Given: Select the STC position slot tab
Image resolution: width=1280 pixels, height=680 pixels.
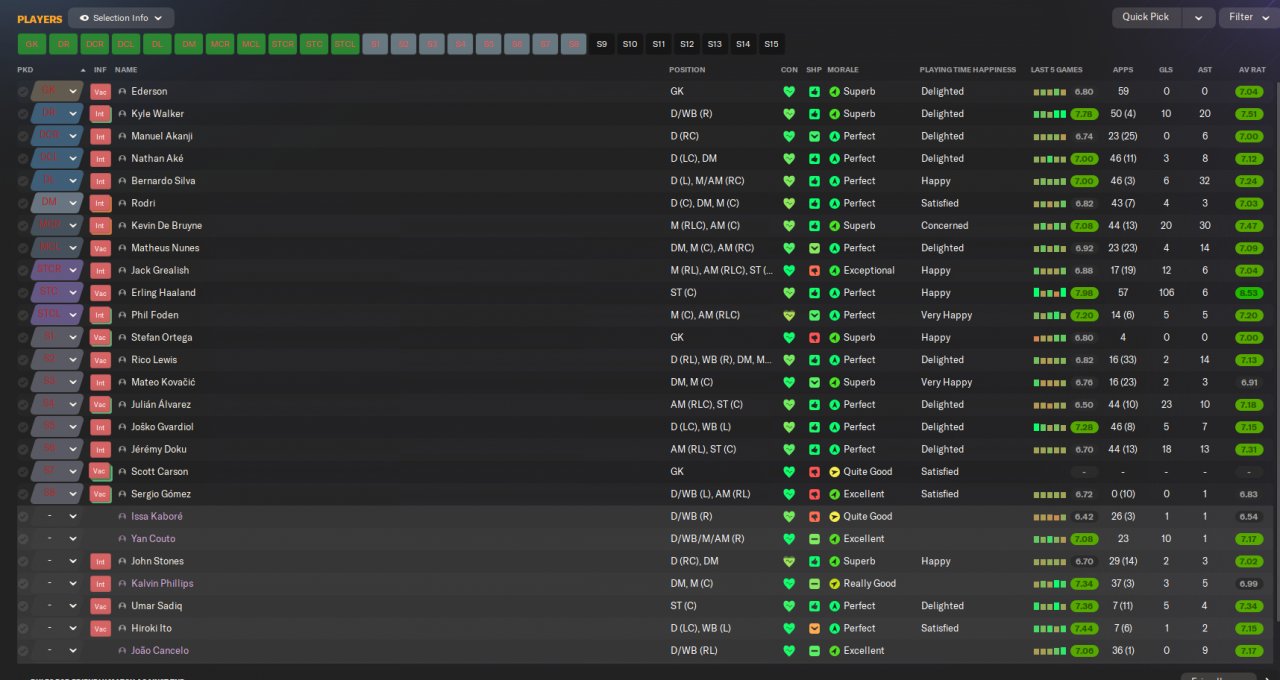Looking at the screenshot, I should pos(314,44).
